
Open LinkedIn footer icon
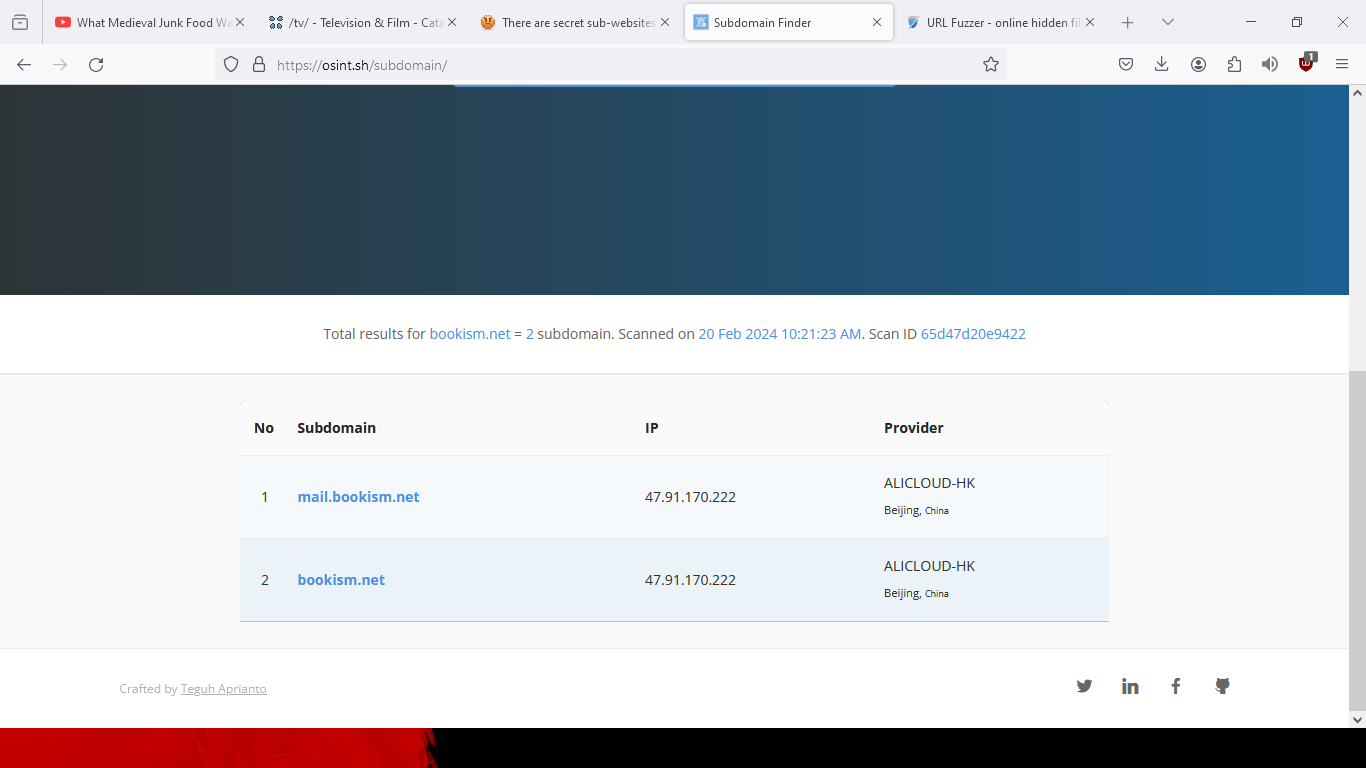point(1130,686)
